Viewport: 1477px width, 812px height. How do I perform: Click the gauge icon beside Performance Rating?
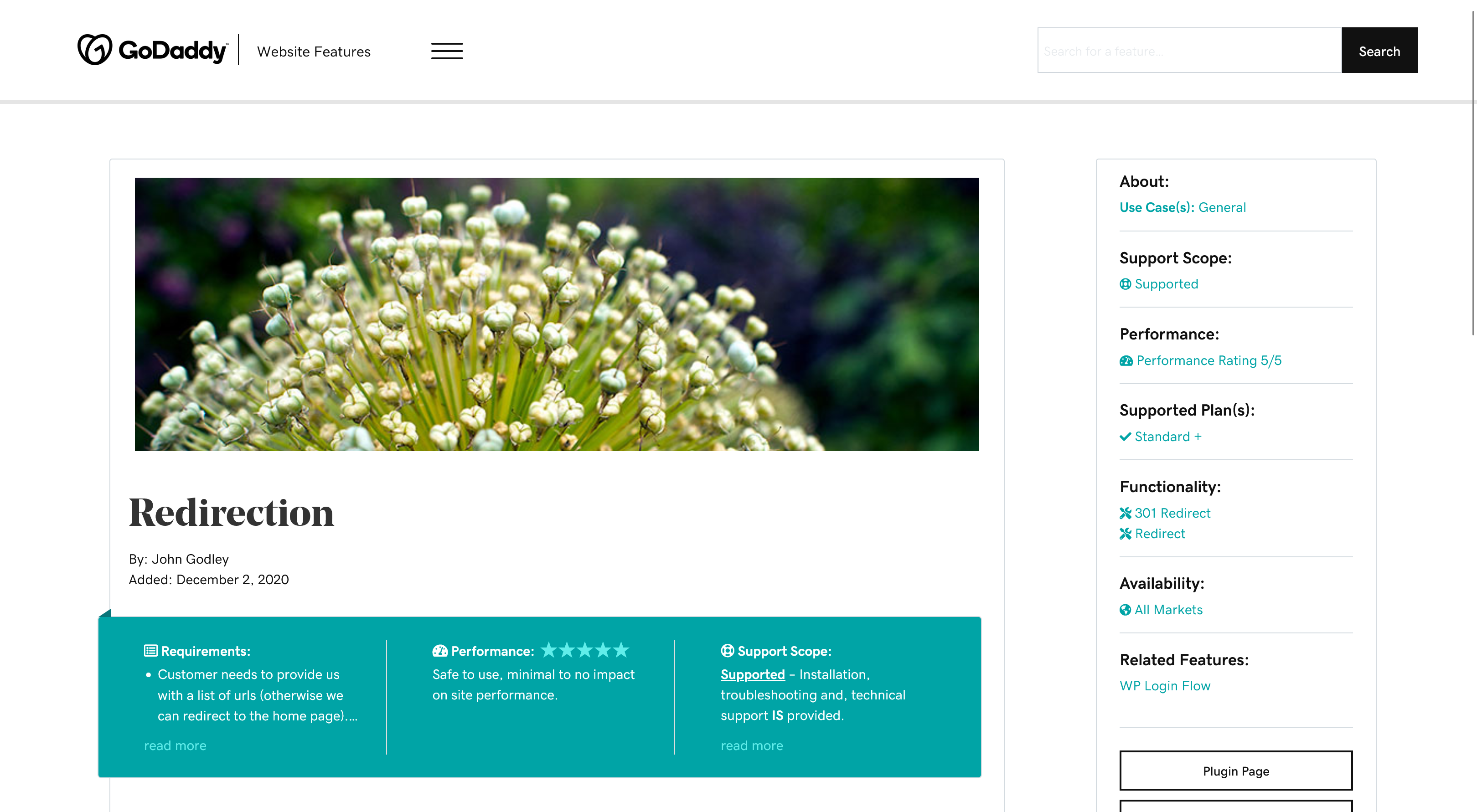(x=1126, y=361)
